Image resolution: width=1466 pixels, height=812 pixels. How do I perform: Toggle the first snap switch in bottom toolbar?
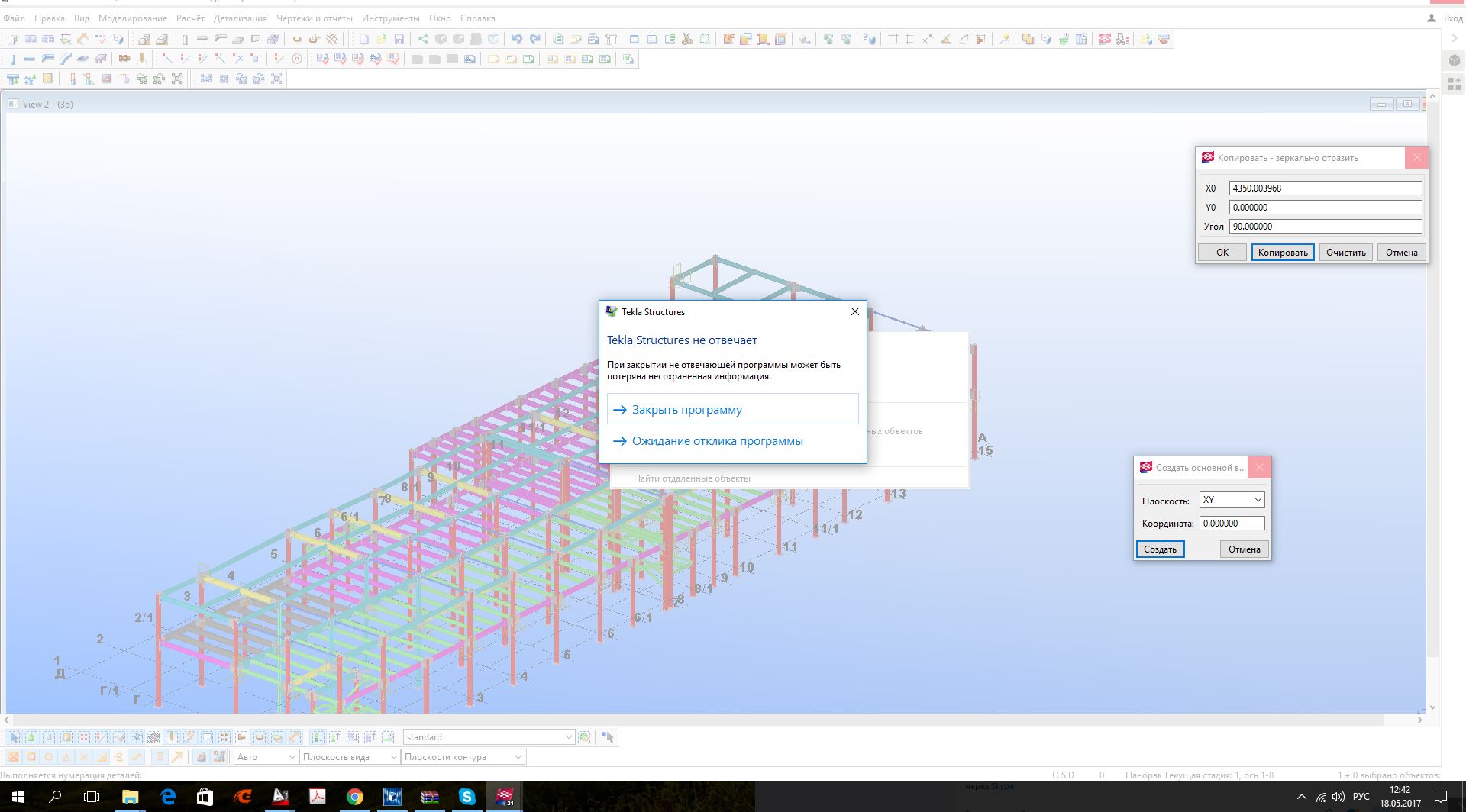[x=14, y=757]
